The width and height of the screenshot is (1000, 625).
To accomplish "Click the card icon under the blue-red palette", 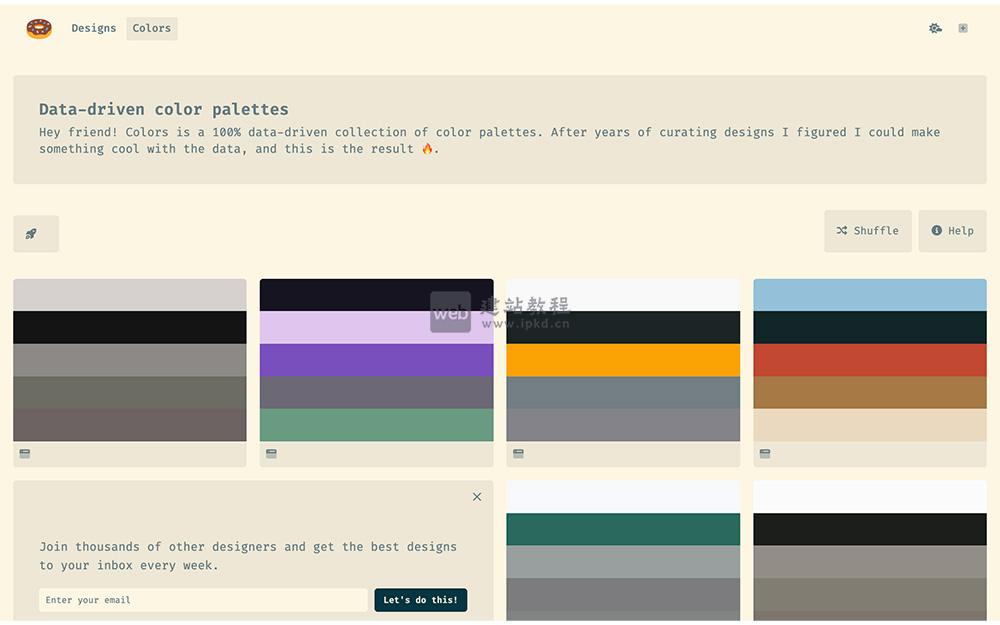I will point(765,454).
